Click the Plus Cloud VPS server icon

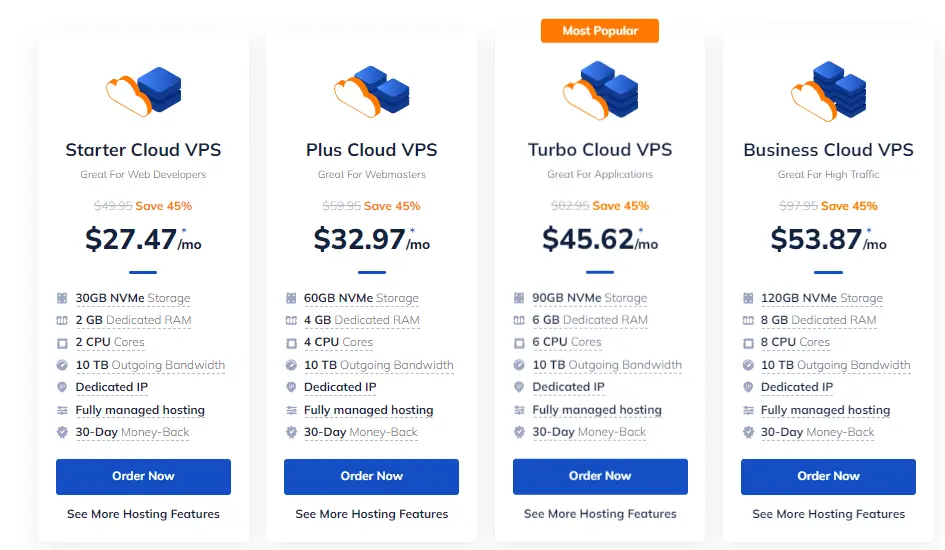point(372,92)
